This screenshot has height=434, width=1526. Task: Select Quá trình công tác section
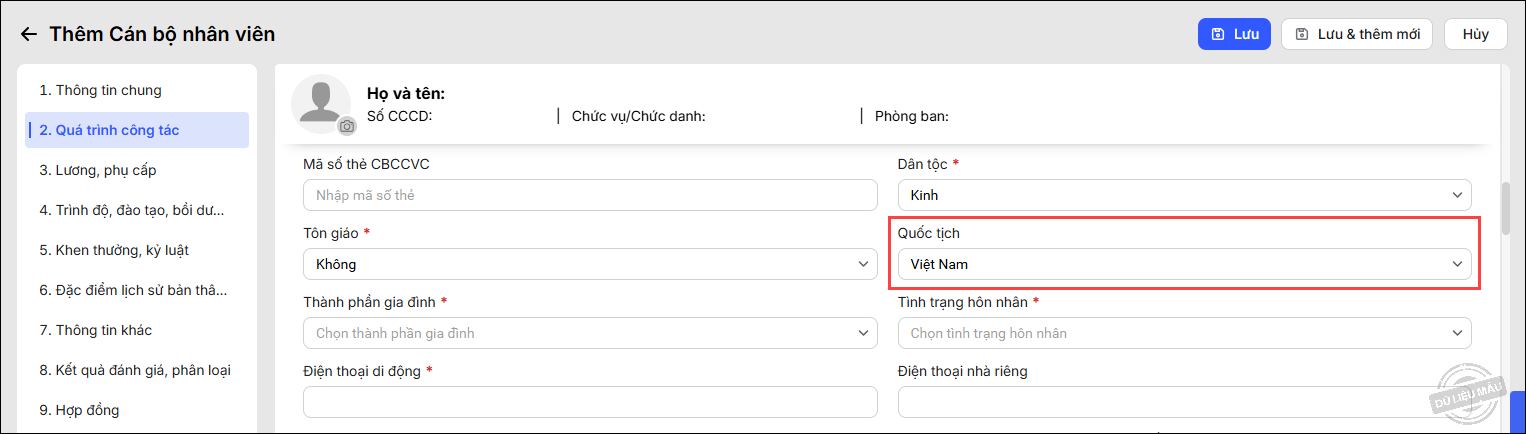(x=110, y=130)
